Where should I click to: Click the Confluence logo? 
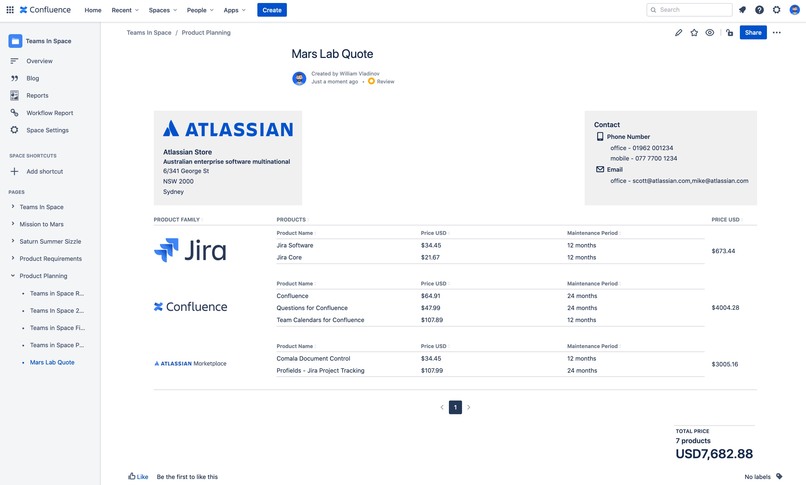click(45, 10)
